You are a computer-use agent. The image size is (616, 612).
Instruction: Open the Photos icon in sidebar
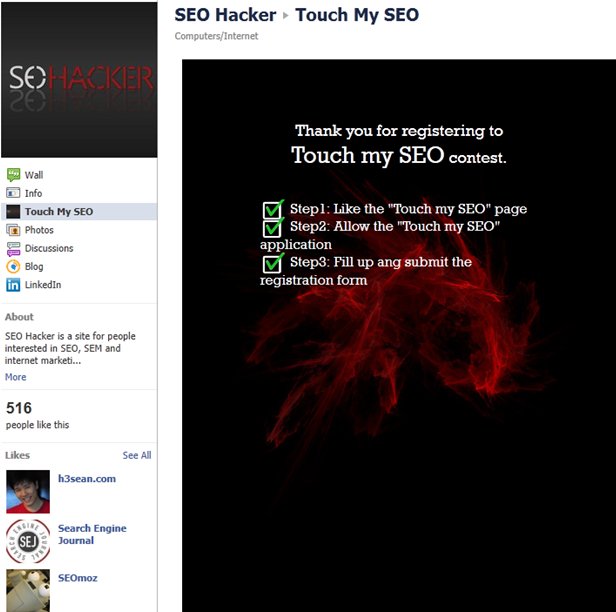(x=13, y=230)
